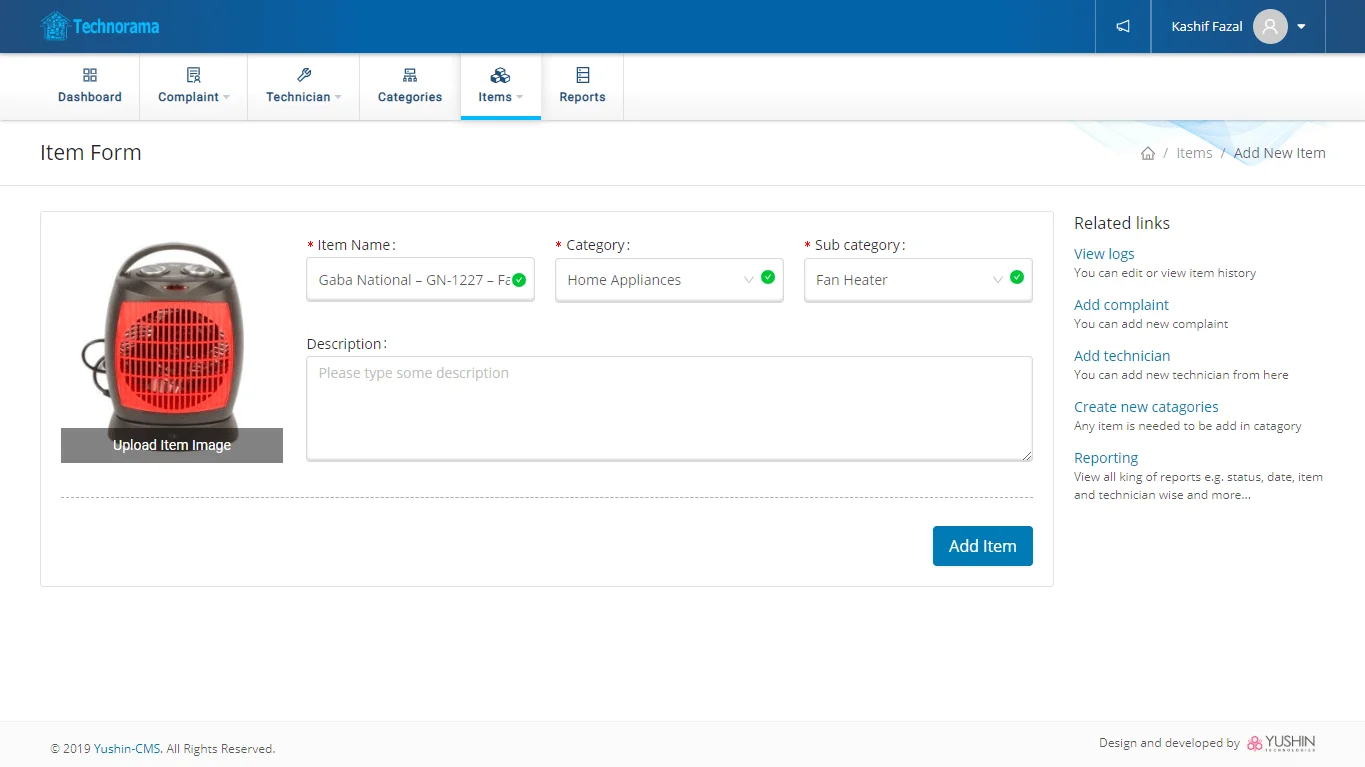Open the Create new catagories link
The image size is (1365, 767).
1146,407
